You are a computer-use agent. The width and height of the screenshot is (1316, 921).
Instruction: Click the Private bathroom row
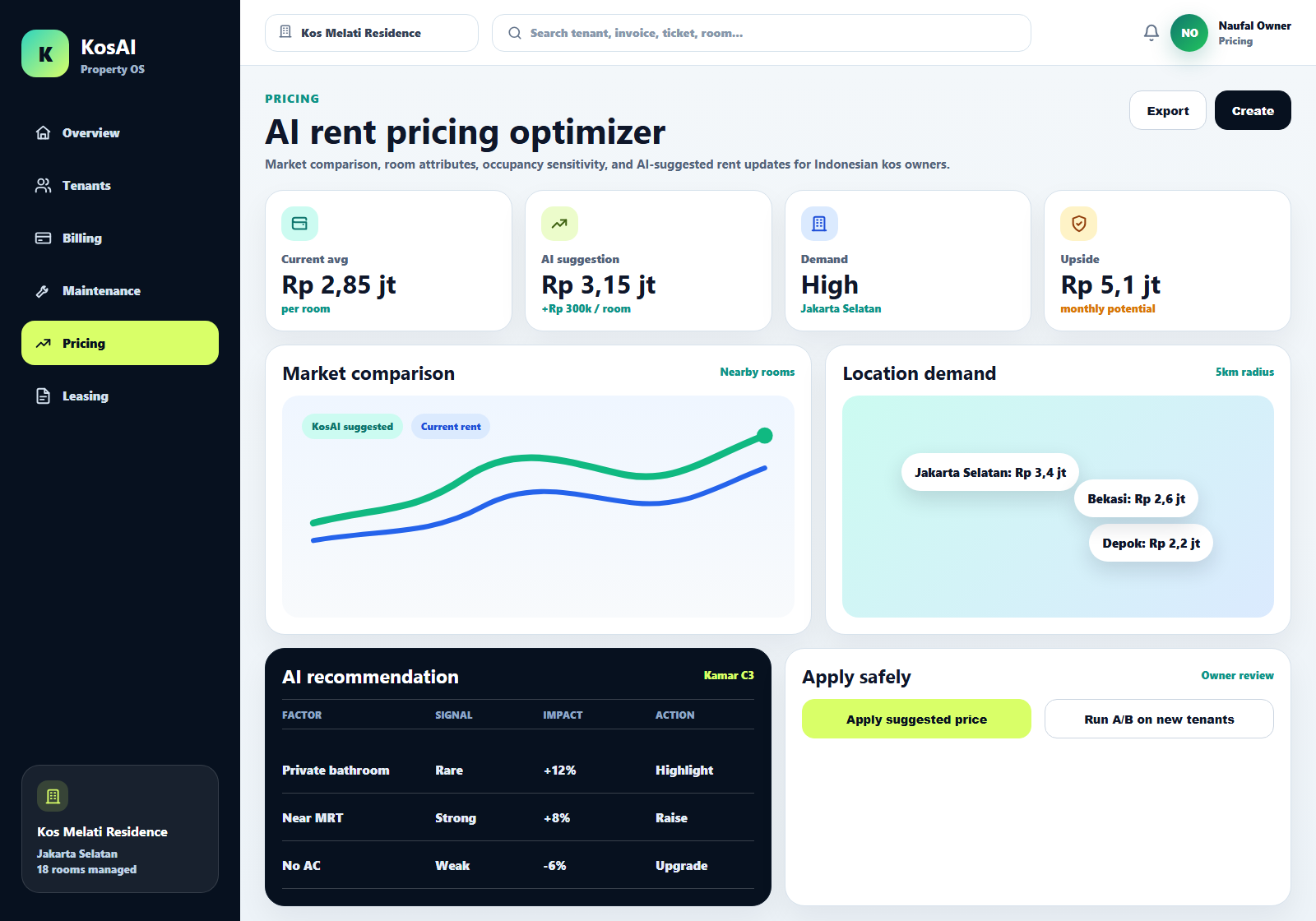(x=518, y=770)
